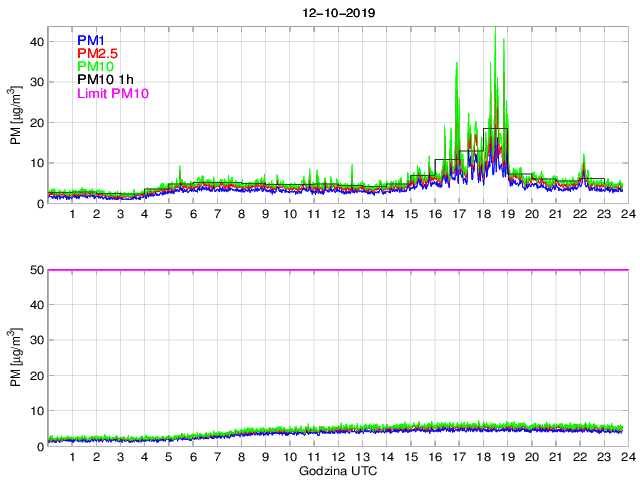Click the Godzina UTC axis label
The image size is (640, 480).
tap(336, 470)
